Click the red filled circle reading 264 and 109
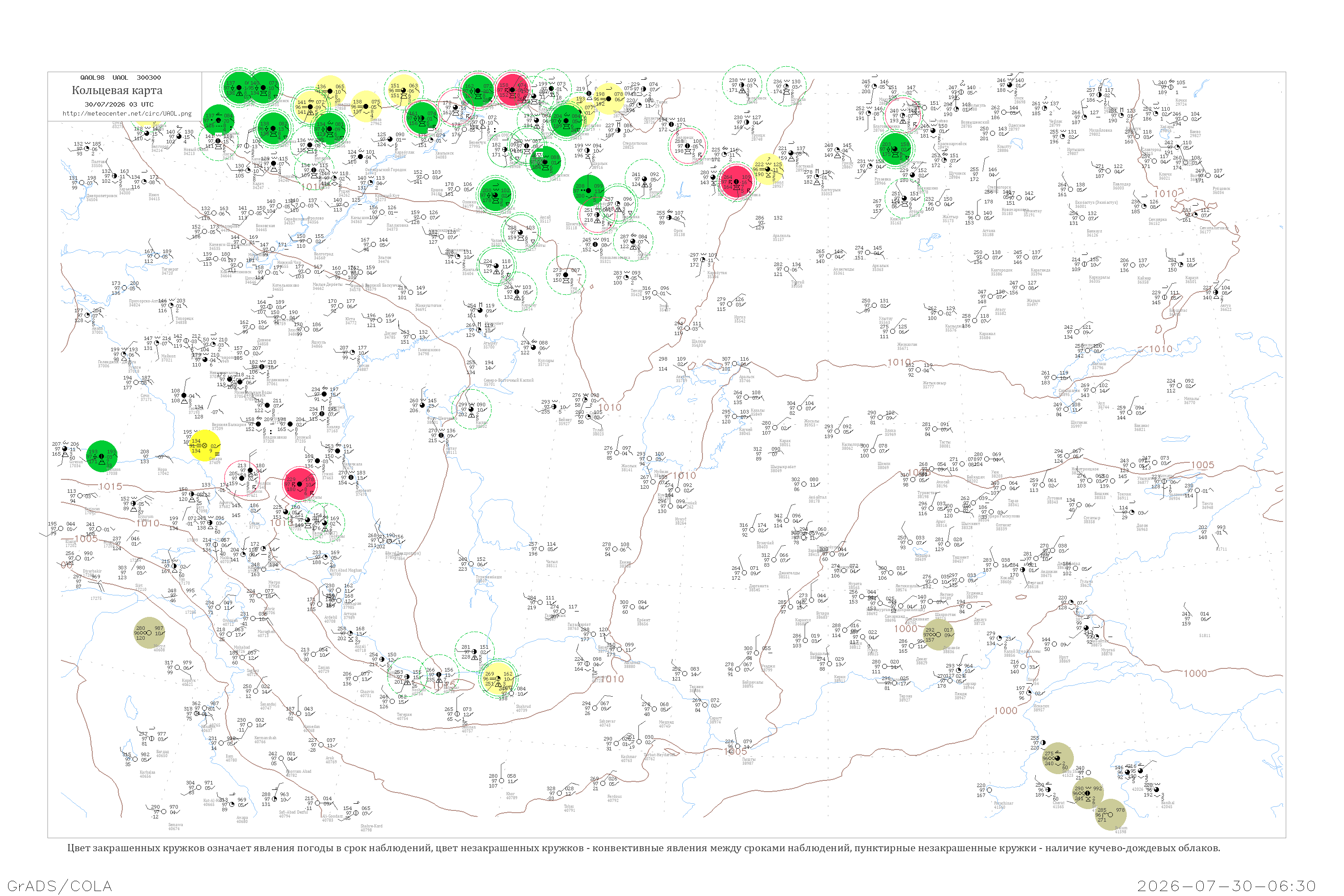 point(737,182)
